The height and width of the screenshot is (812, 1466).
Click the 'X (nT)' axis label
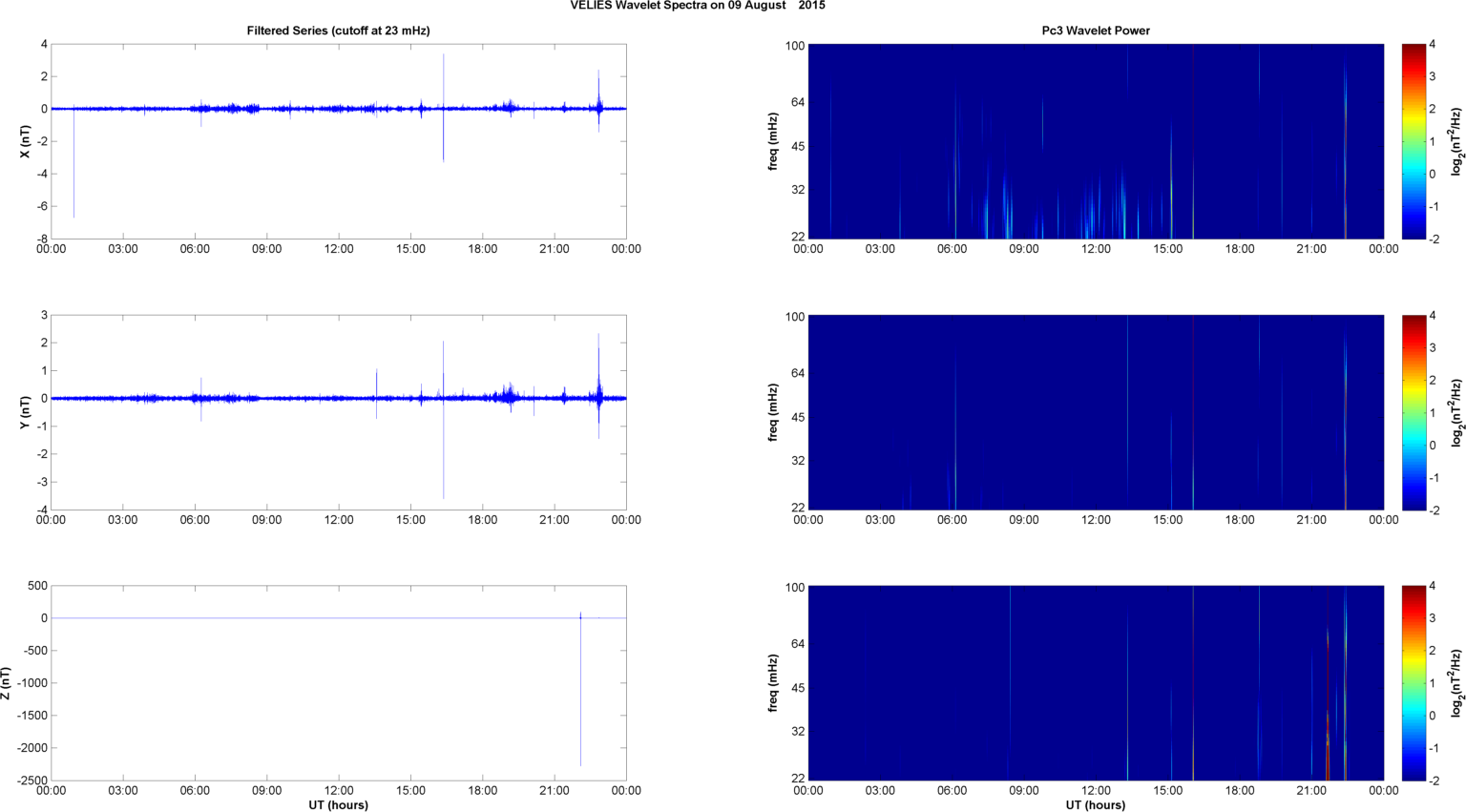26,141
